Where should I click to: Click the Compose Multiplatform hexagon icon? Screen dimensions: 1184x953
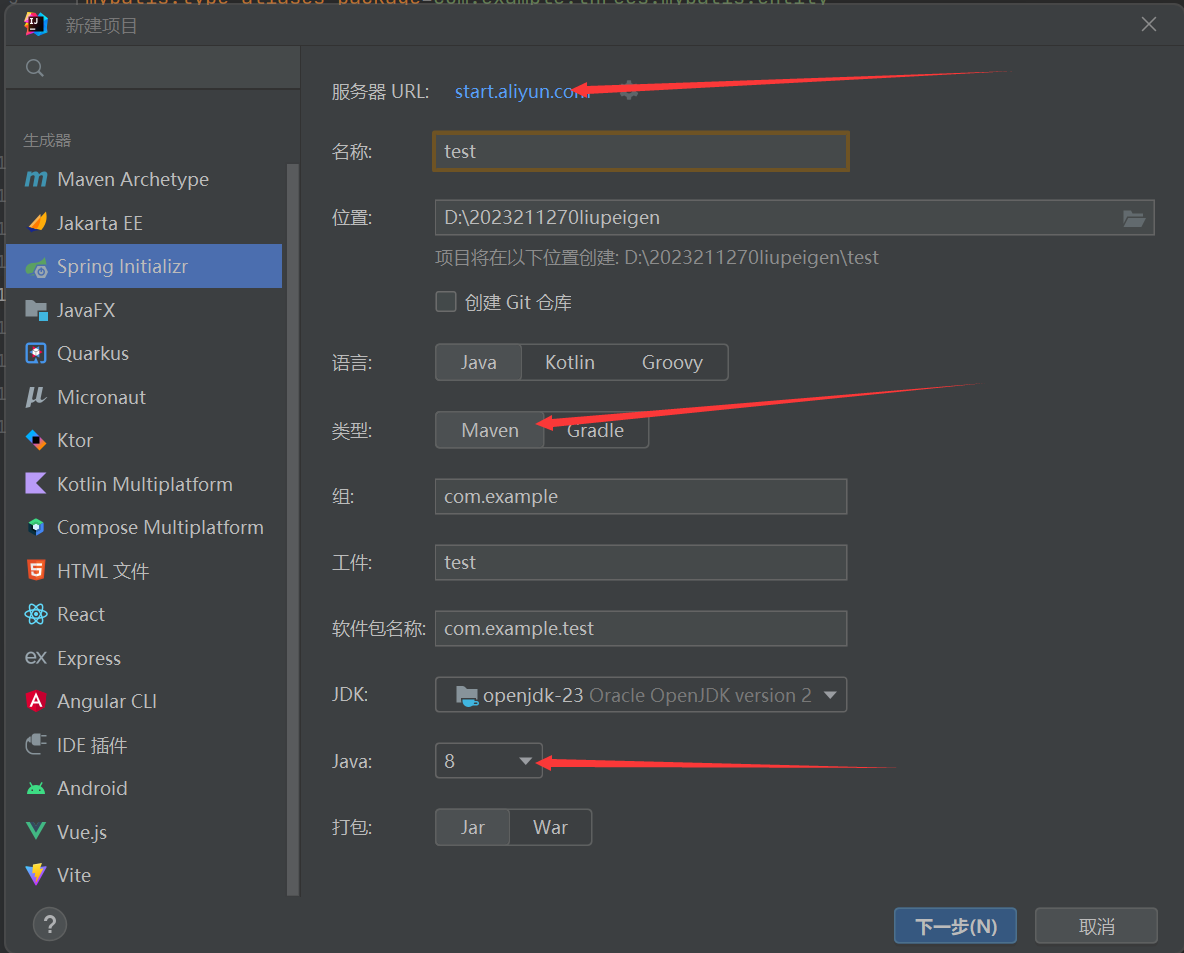point(35,527)
